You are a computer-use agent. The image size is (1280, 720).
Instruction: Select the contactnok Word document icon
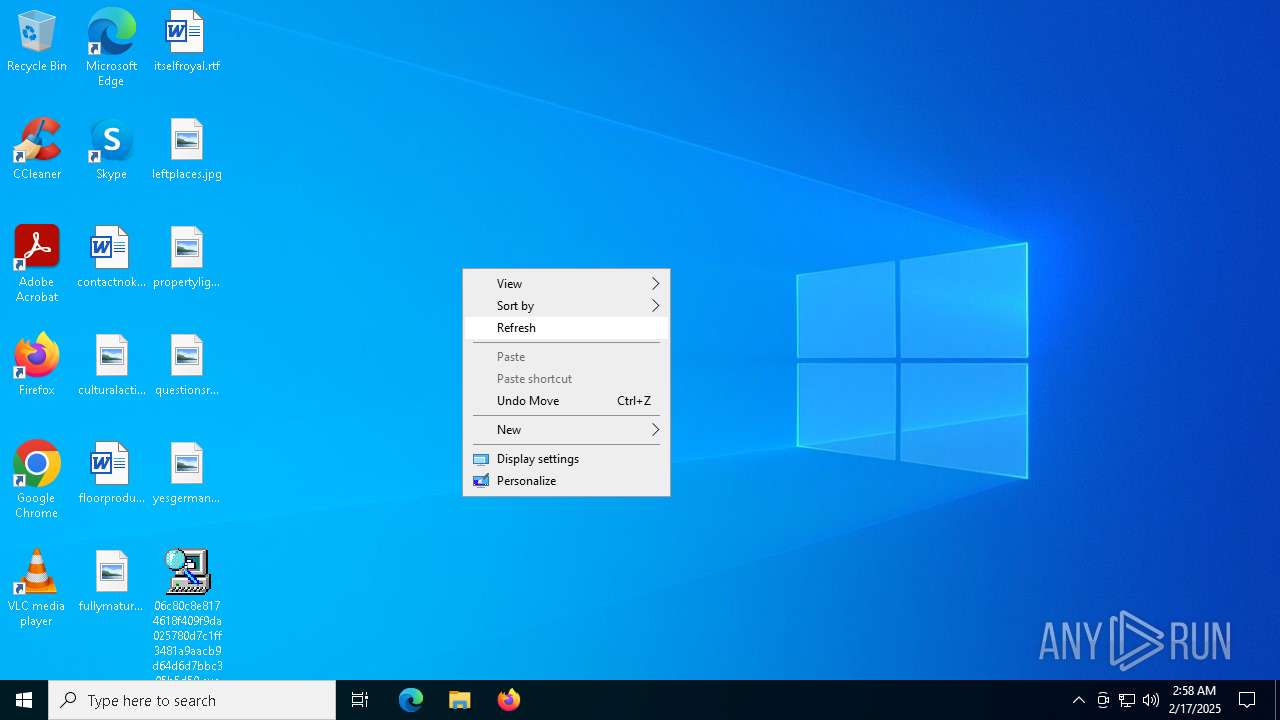(x=111, y=258)
